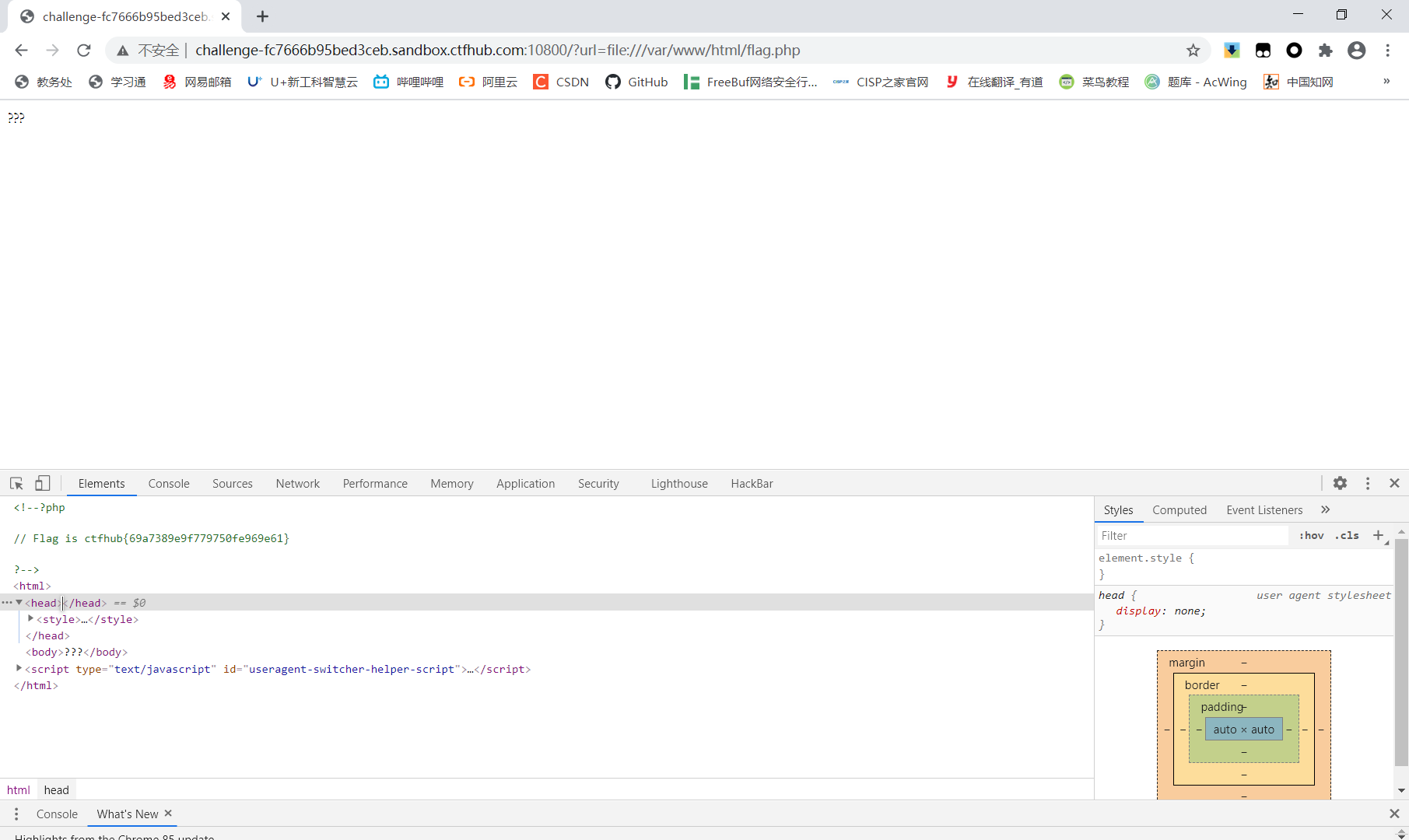Toggle the device toolbar emulation
1409x840 pixels.
(43, 483)
